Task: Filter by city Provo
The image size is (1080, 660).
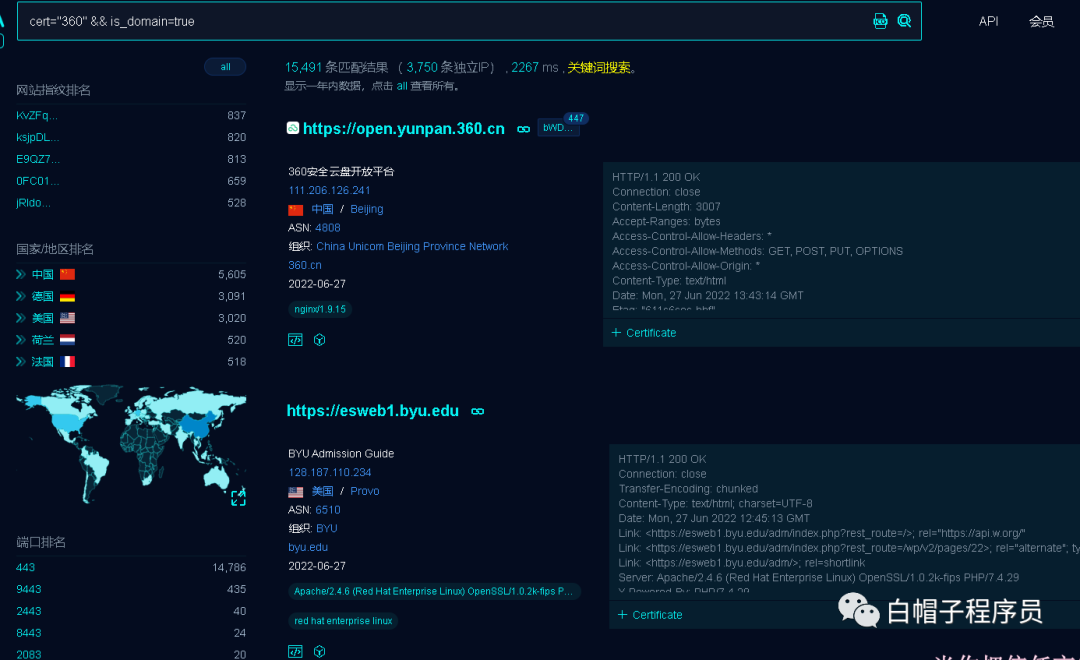Action: click(364, 491)
